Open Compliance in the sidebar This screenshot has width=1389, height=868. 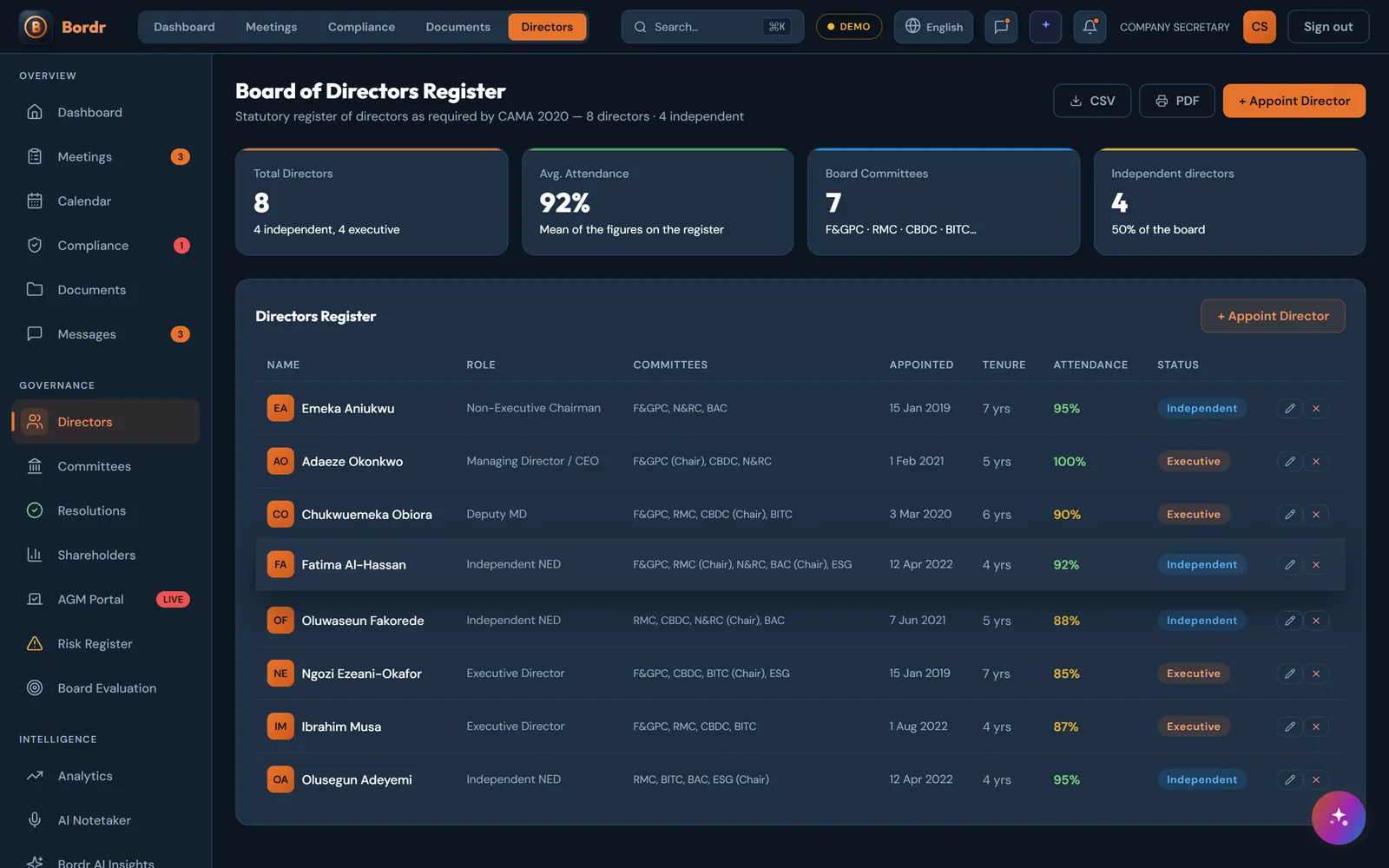106,245
